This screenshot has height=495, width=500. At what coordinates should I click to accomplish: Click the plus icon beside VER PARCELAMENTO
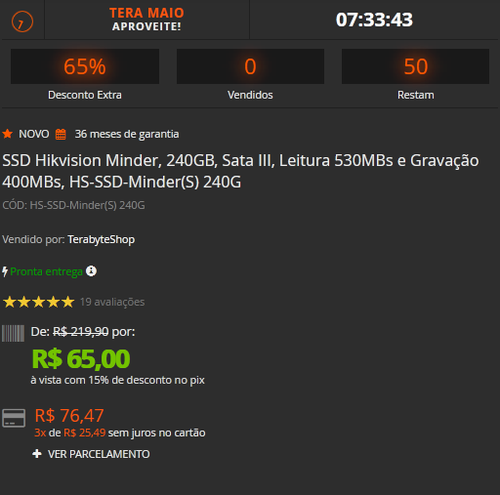(37, 454)
